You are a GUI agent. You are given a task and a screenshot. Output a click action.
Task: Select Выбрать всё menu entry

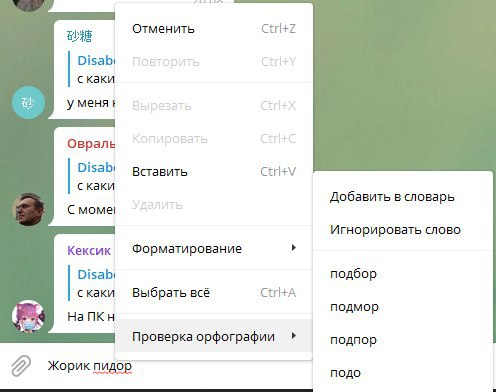214,293
